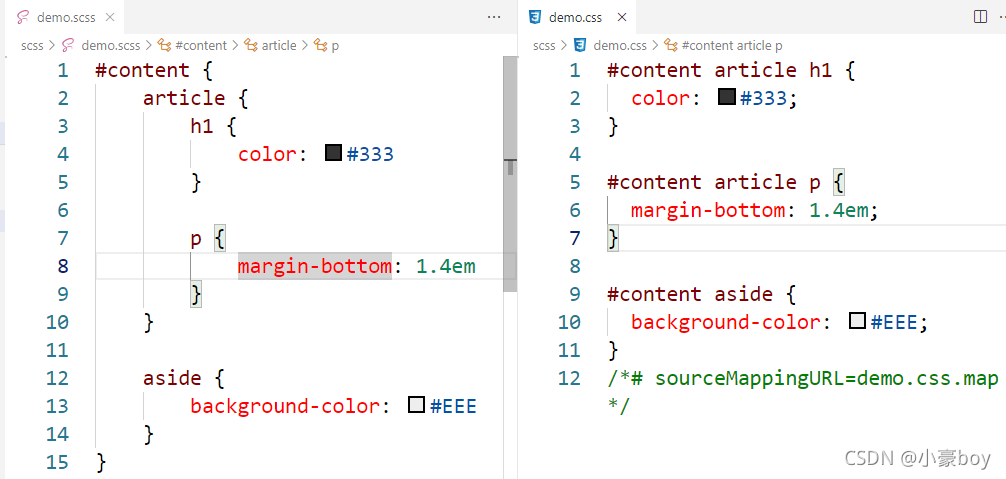Click the closing brace on line 7 of demo.css
Viewport: 1006px width, 479px height.
point(613,238)
